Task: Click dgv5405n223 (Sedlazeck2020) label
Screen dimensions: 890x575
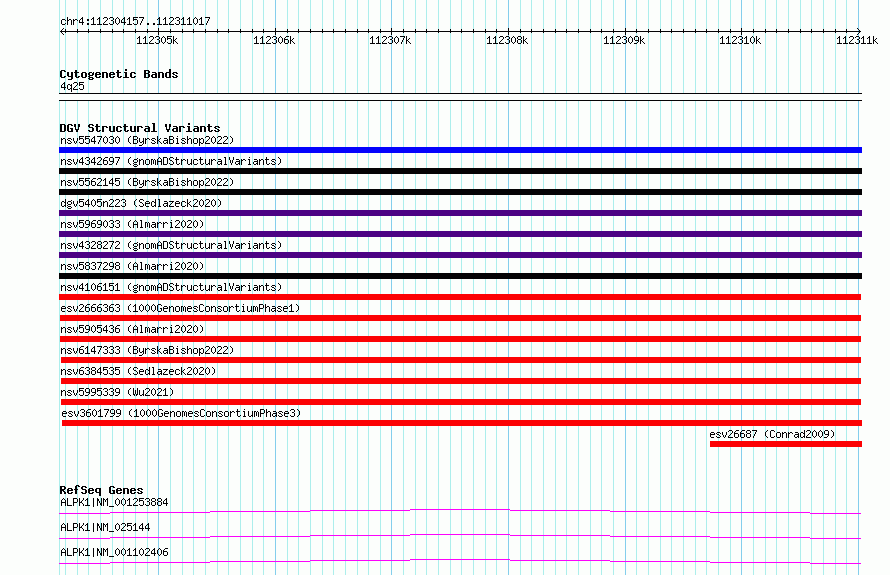Action: click(141, 203)
